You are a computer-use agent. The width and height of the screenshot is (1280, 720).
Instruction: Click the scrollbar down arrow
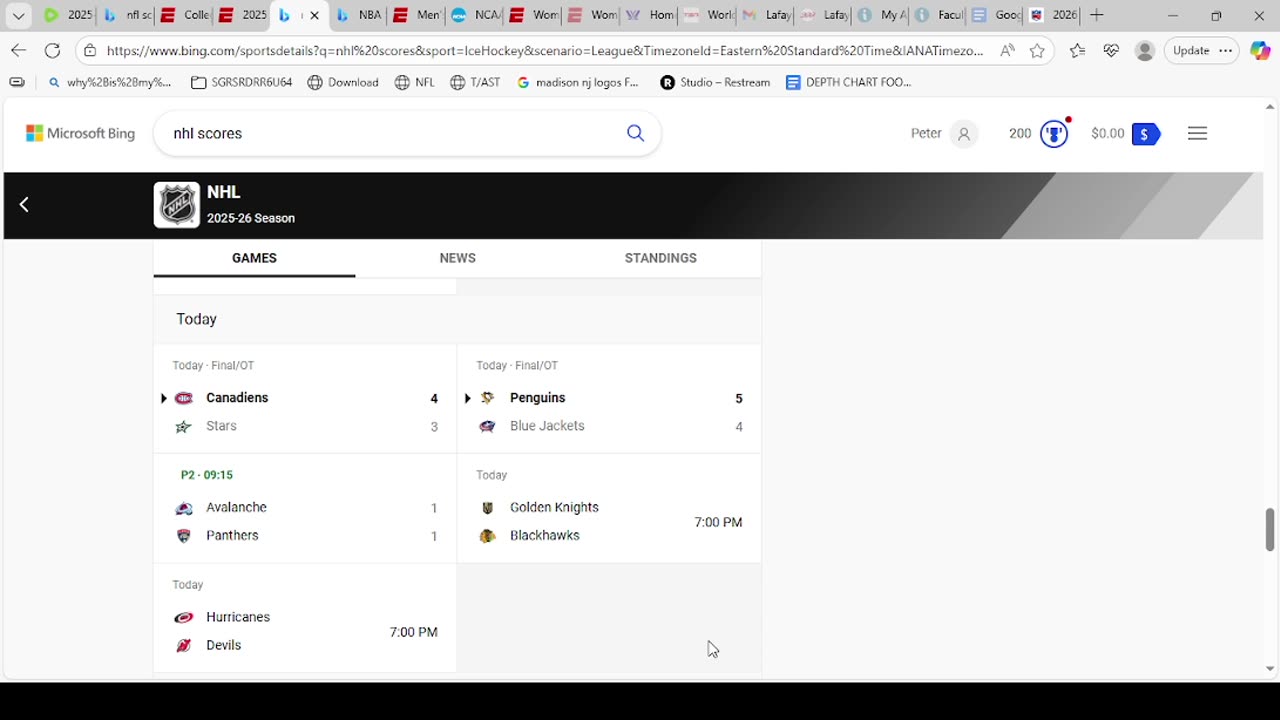pos(1270,669)
